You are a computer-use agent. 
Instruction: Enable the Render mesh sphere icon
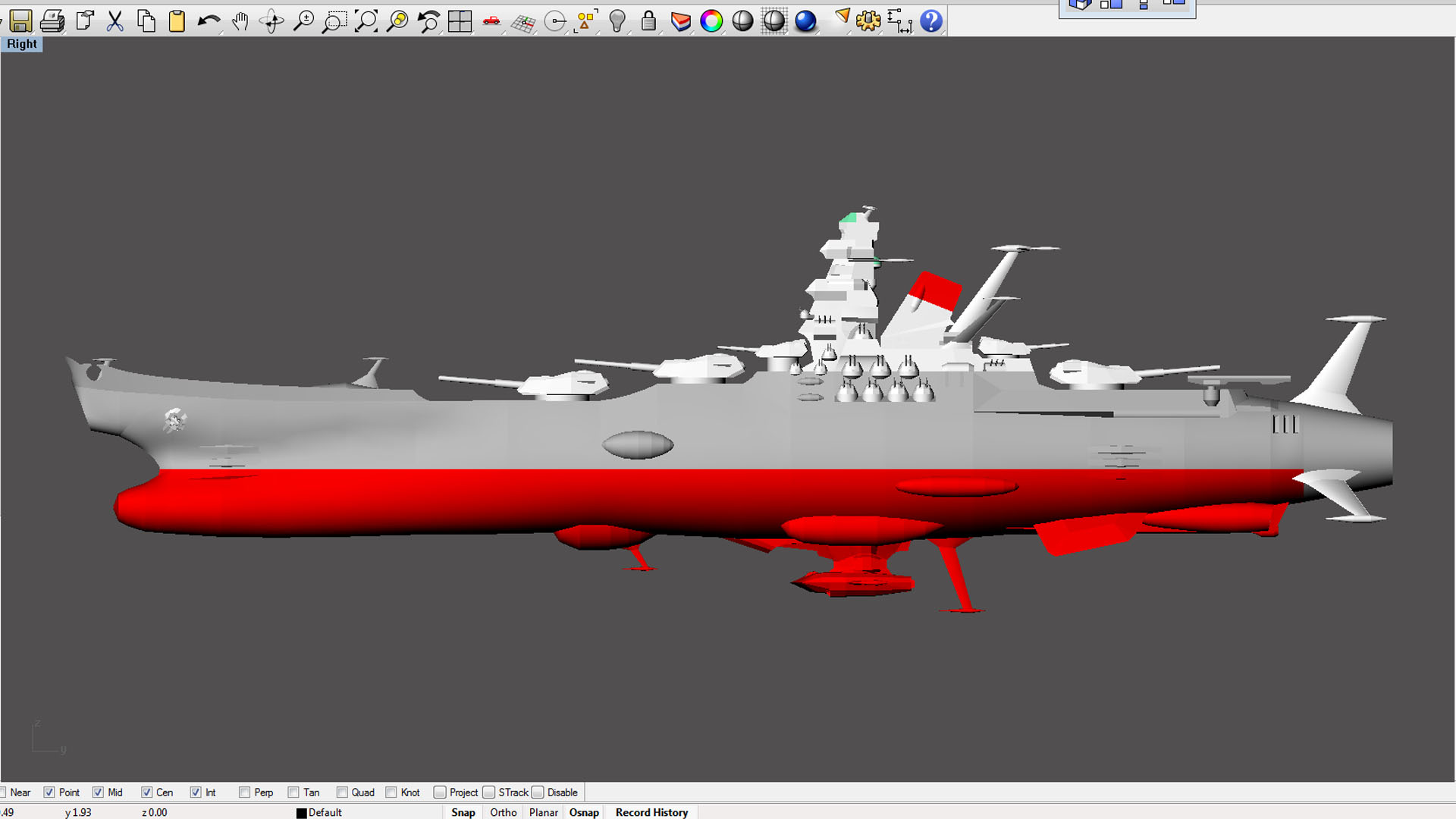tap(774, 20)
